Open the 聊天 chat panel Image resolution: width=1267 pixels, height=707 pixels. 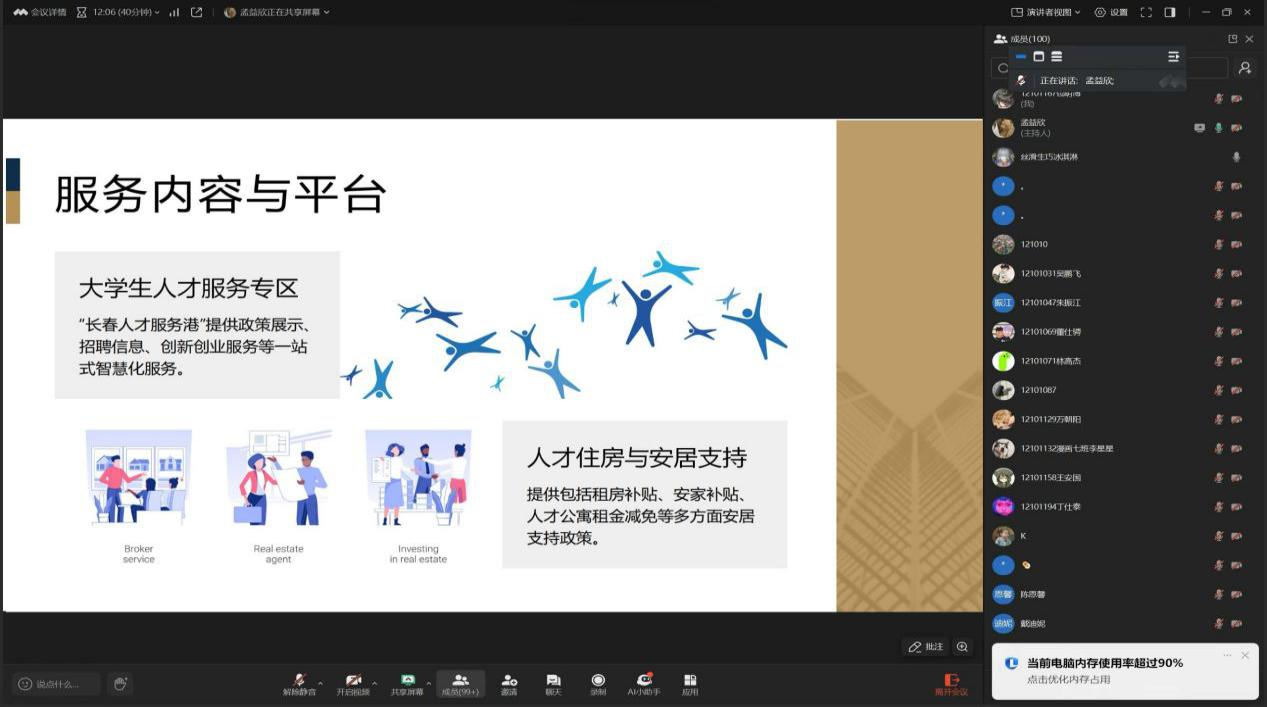click(x=553, y=680)
